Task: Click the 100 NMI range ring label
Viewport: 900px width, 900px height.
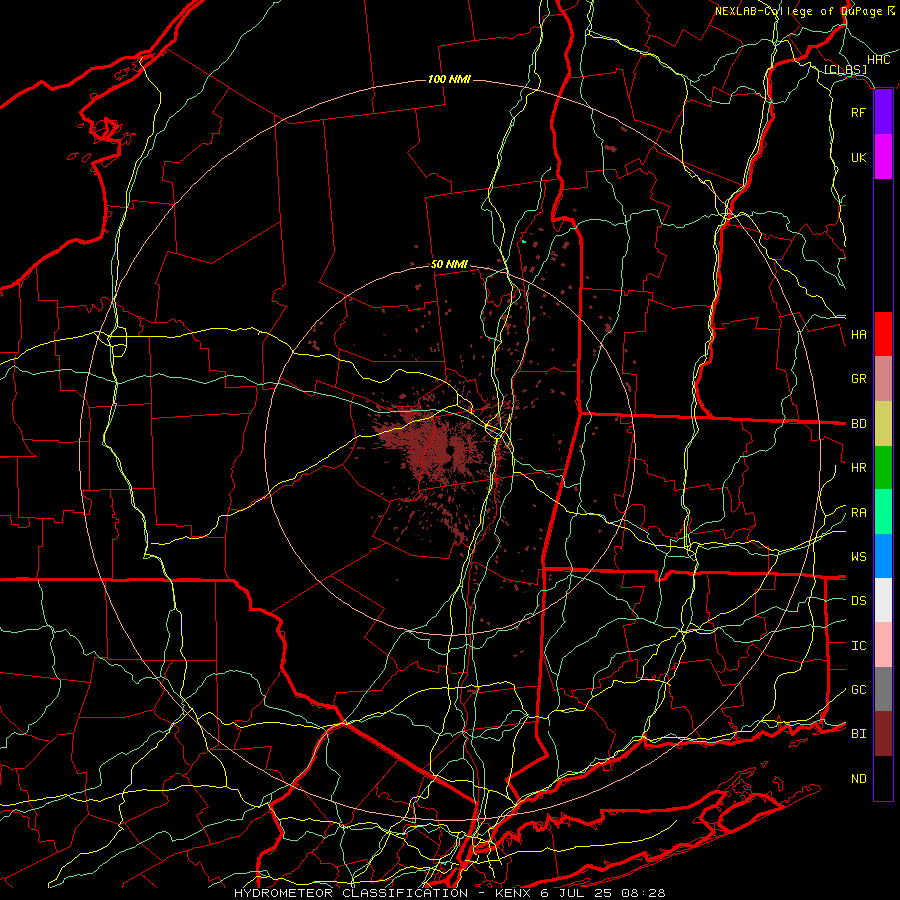Action: click(x=449, y=79)
